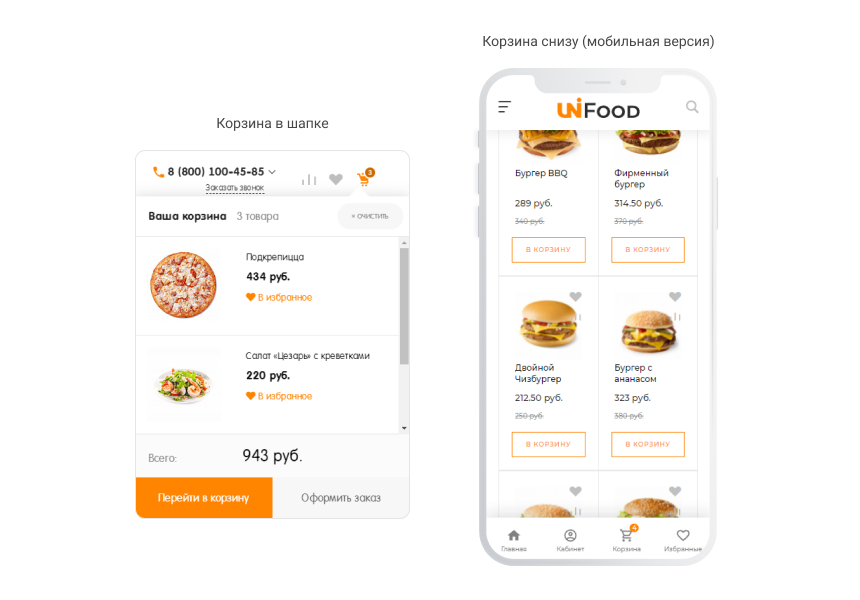Open the hamburger menu in mobile header
Image resolution: width=860 pixels, height=600 pixels.
point(505,107)
